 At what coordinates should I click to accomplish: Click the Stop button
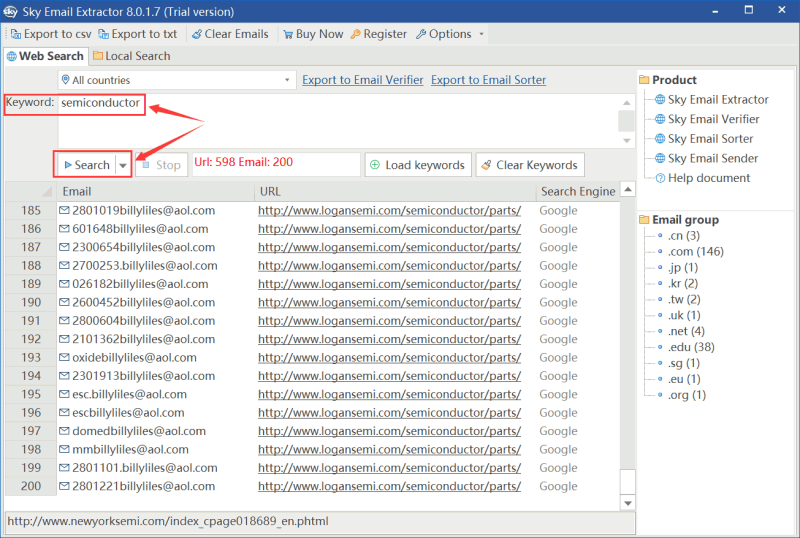coord(162,165)
